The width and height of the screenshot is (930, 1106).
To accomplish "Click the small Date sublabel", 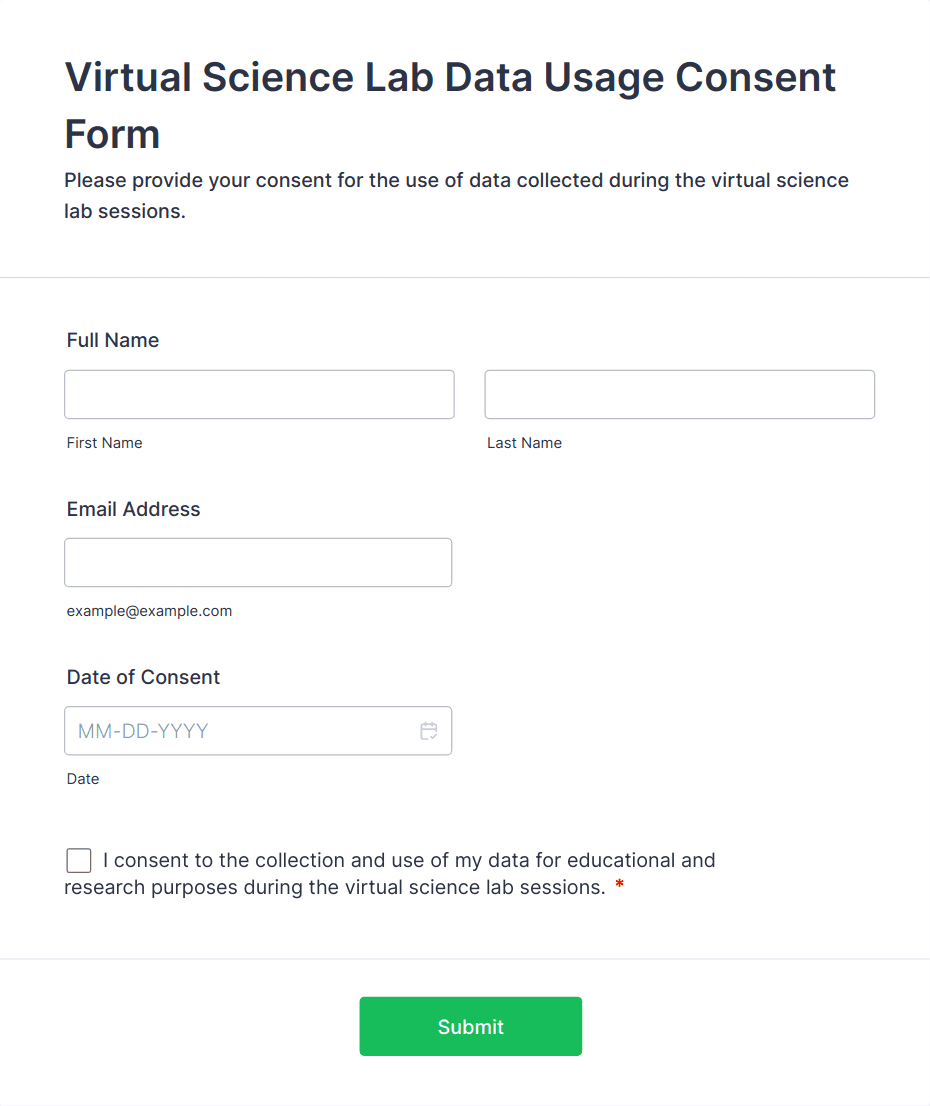I will [x=83, y=779].
